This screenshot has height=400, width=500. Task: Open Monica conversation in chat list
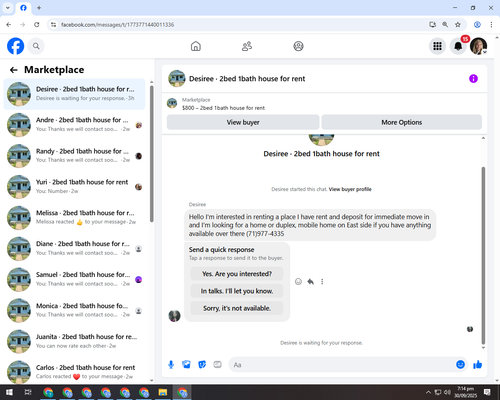pos(74,310)
